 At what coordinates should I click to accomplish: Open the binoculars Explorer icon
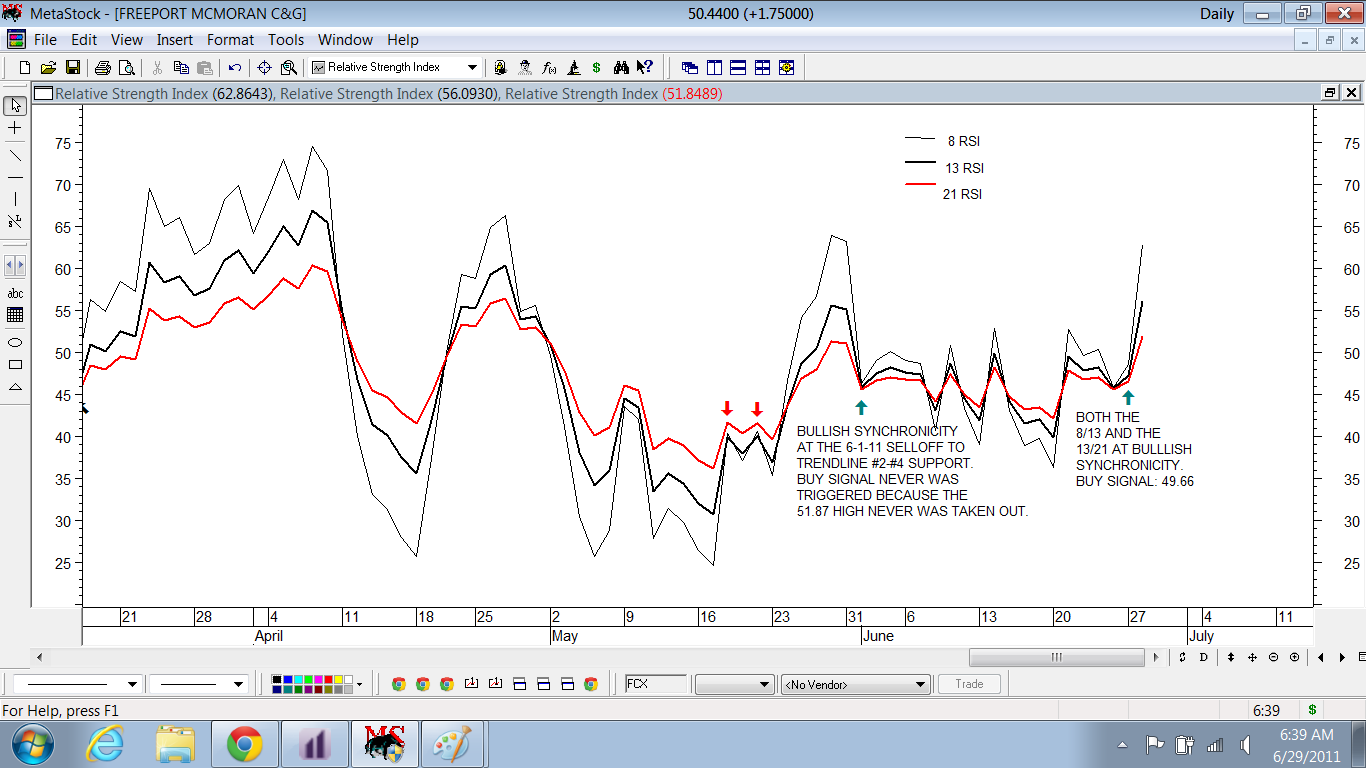point(621,68)
